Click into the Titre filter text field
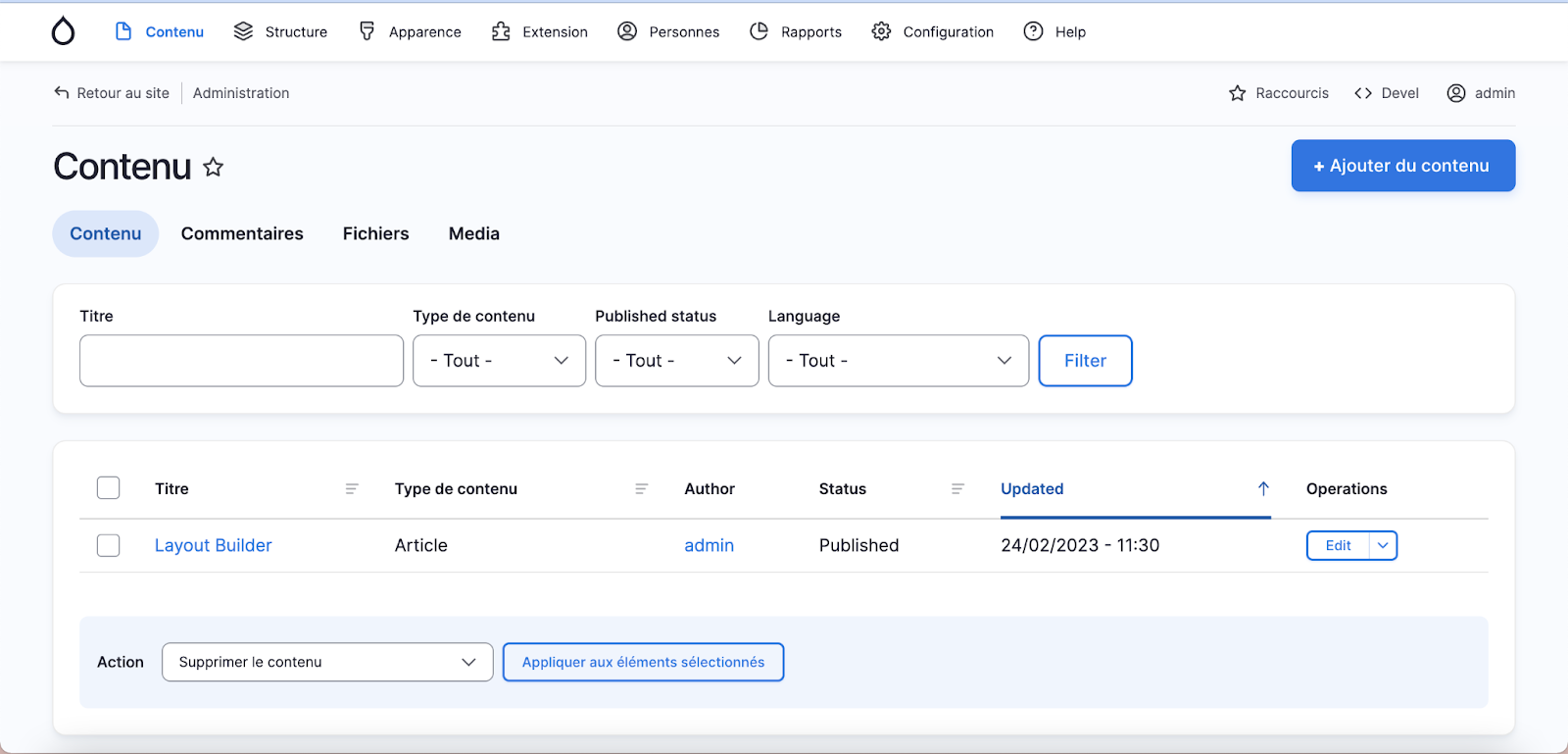Screen dimensions: 1568x754 (x=241, y=361)
